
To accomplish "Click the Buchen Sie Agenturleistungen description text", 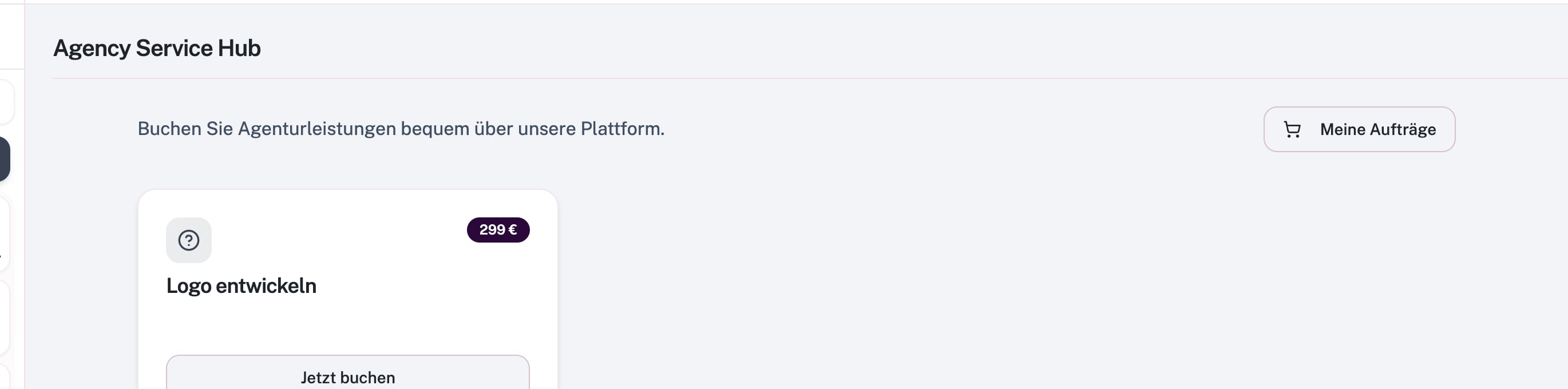I will point(401,129).
